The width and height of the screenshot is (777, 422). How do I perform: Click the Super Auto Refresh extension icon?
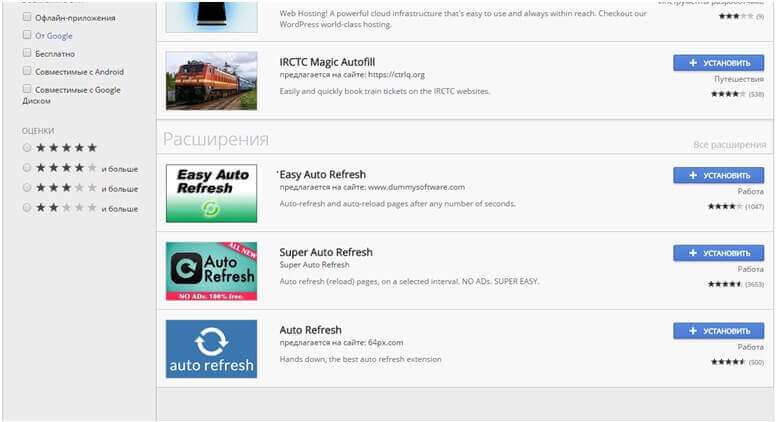tap(211, 270)
